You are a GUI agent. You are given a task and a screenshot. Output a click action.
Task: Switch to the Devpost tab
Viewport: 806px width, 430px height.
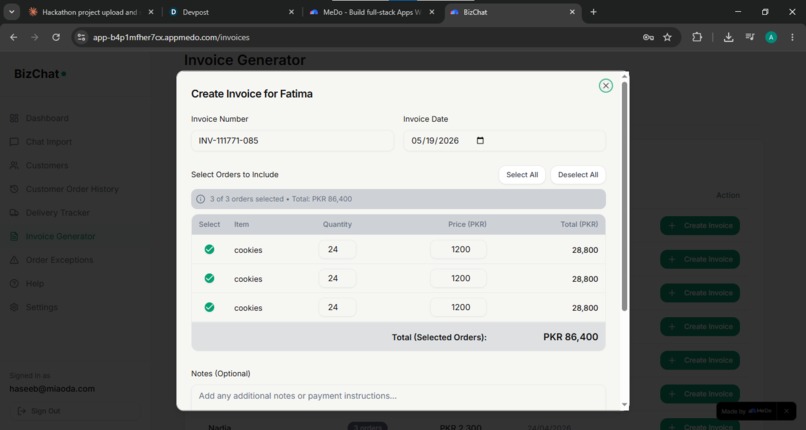232,12
